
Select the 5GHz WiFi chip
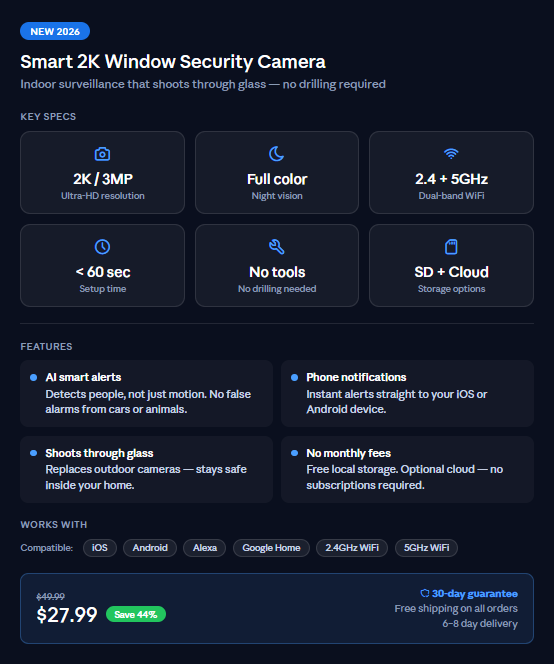[x=427, y=548]
